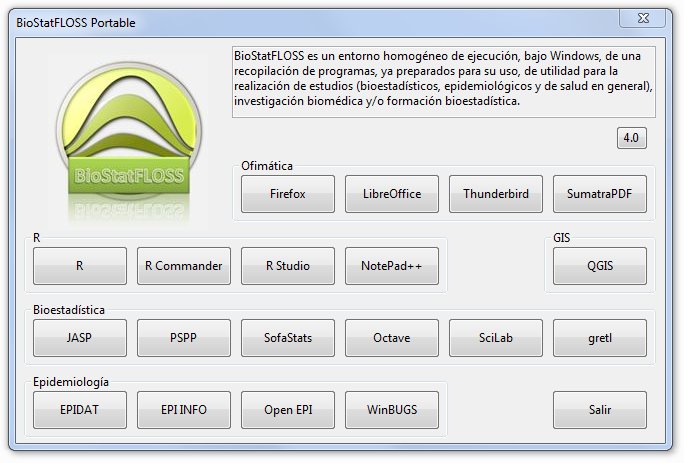The height and width of the screenshot is (463, 684).
Task: Start gretl econometrics program
Action: pyautogui.click(x=600, y=338)
